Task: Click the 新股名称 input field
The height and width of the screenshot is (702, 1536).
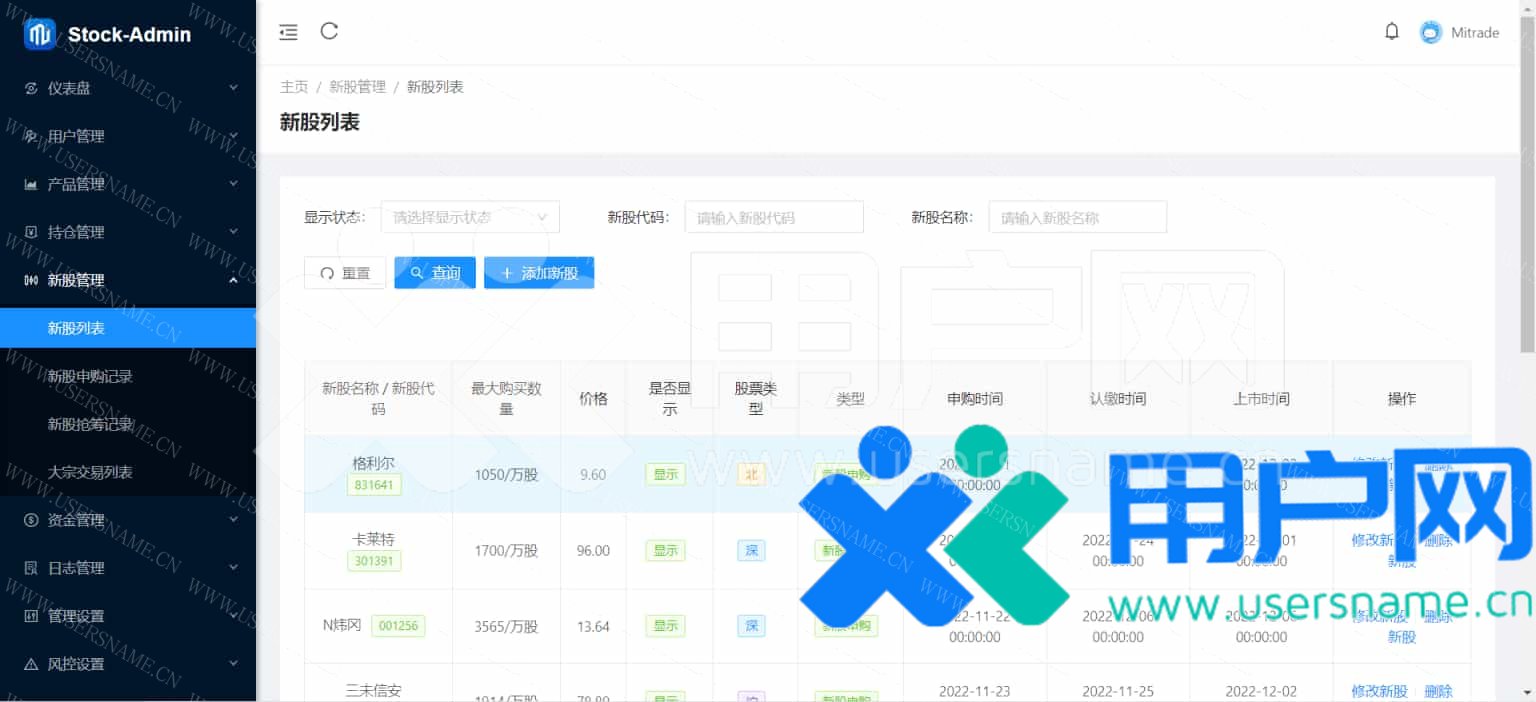Action: click(1077, 217)
